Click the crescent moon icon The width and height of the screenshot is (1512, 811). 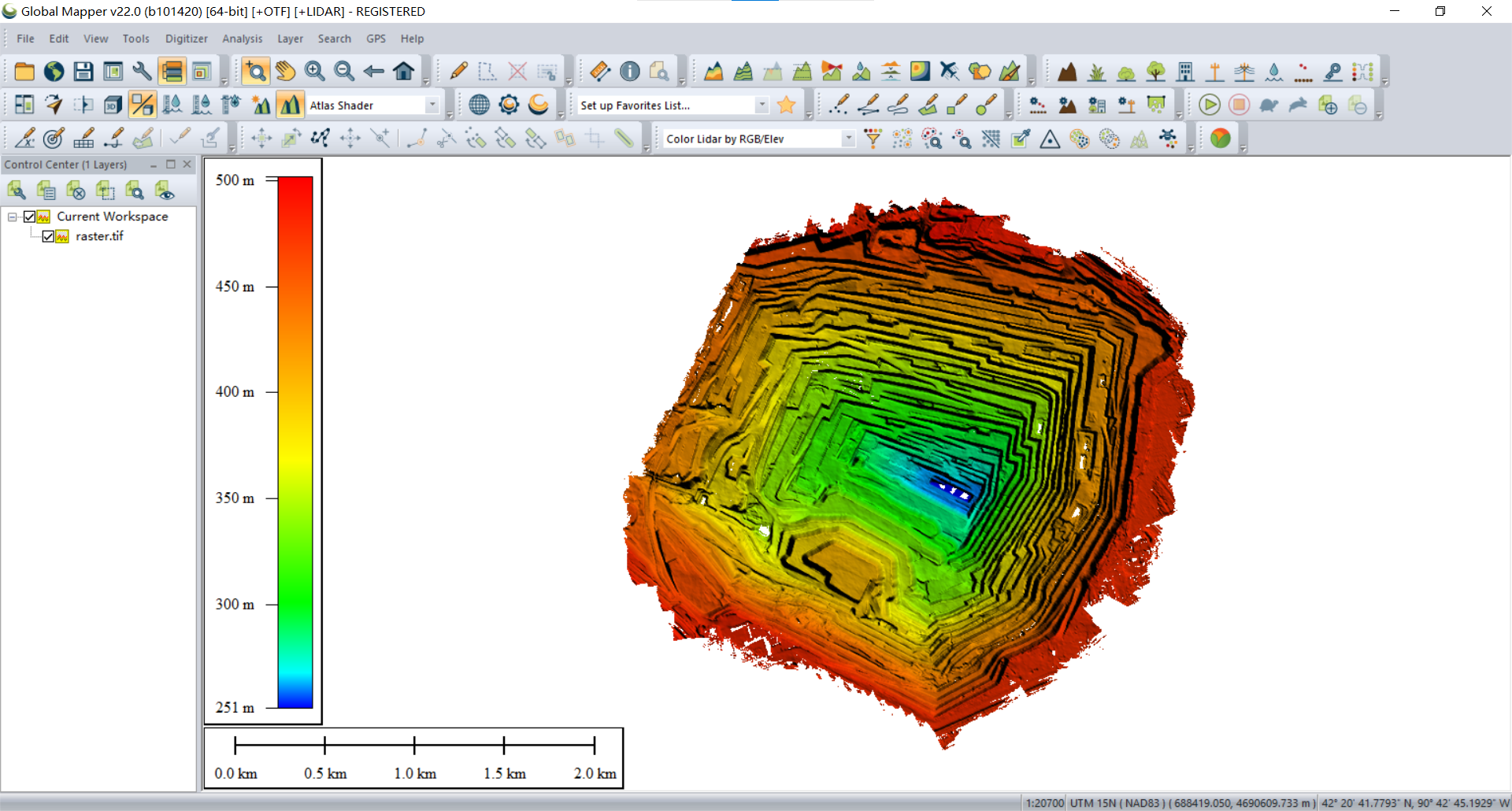(x=539, y=105)
